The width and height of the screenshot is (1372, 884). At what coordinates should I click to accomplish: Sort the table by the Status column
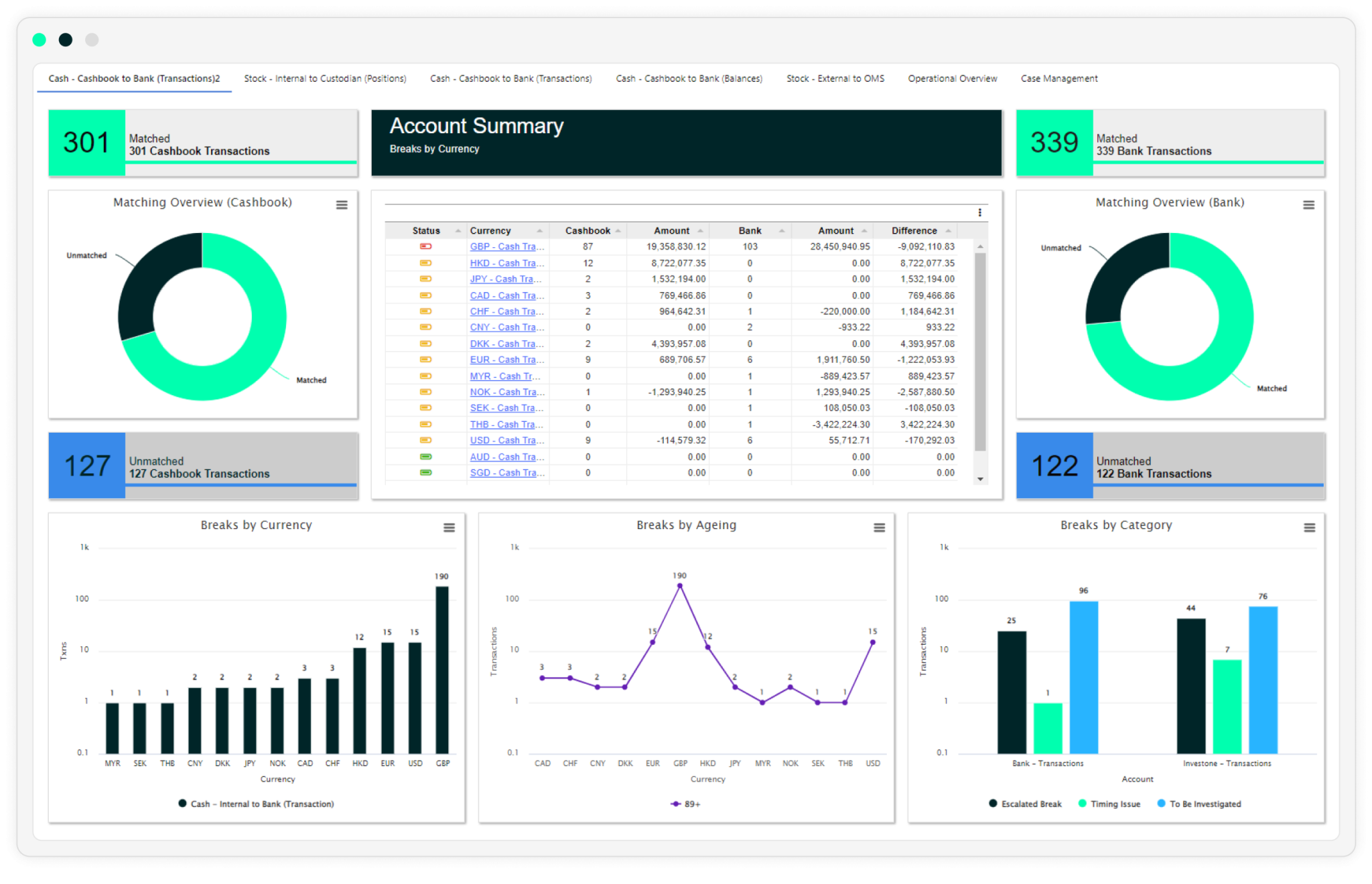425,230
